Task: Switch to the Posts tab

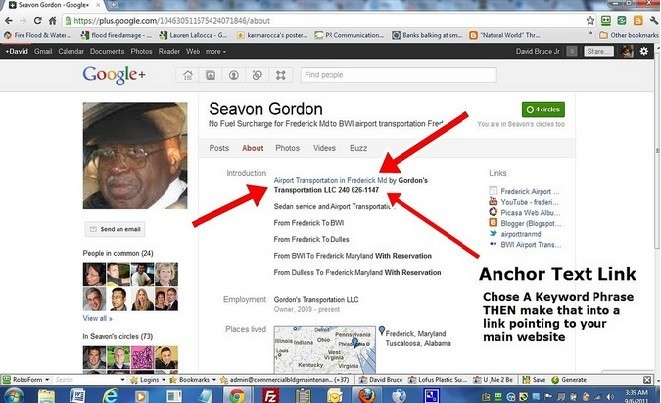Action: (219, 148)
